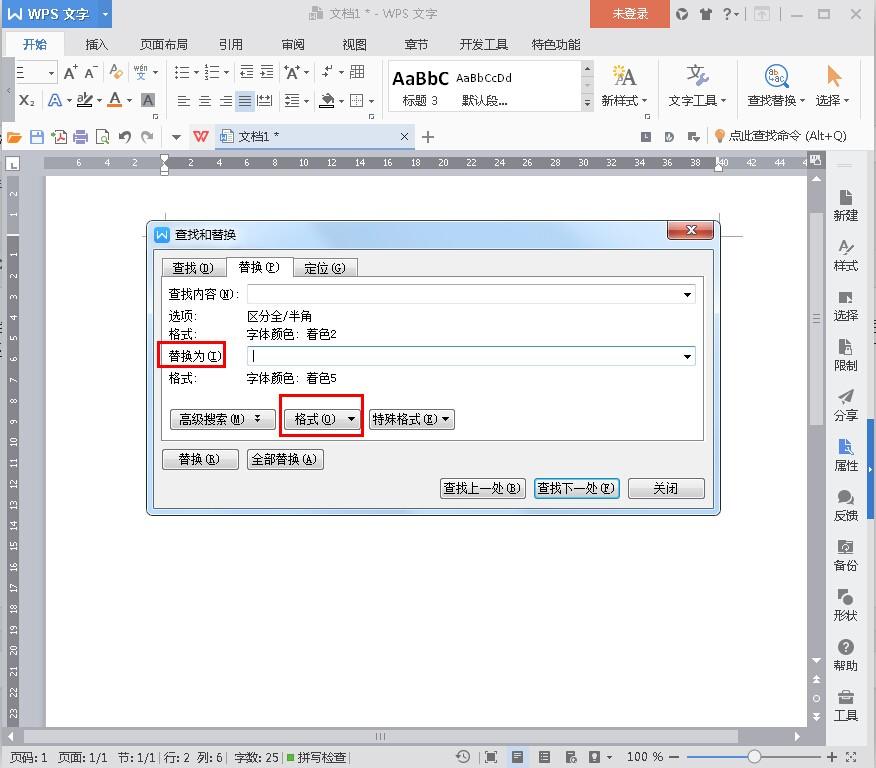Click the undo arrow icon

pyautogui.click(x=125, y=137)
